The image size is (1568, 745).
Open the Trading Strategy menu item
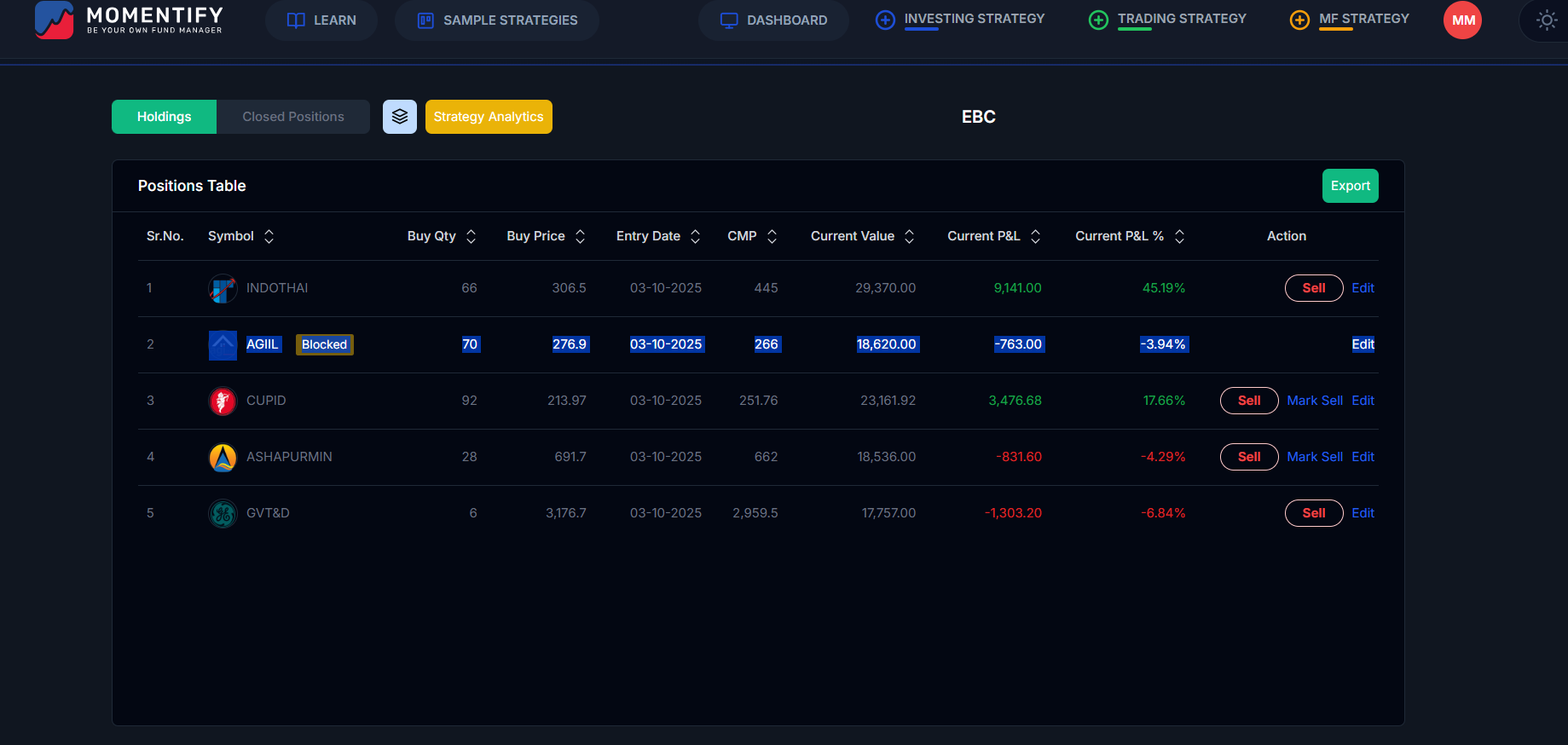(x=1181, y=19)
